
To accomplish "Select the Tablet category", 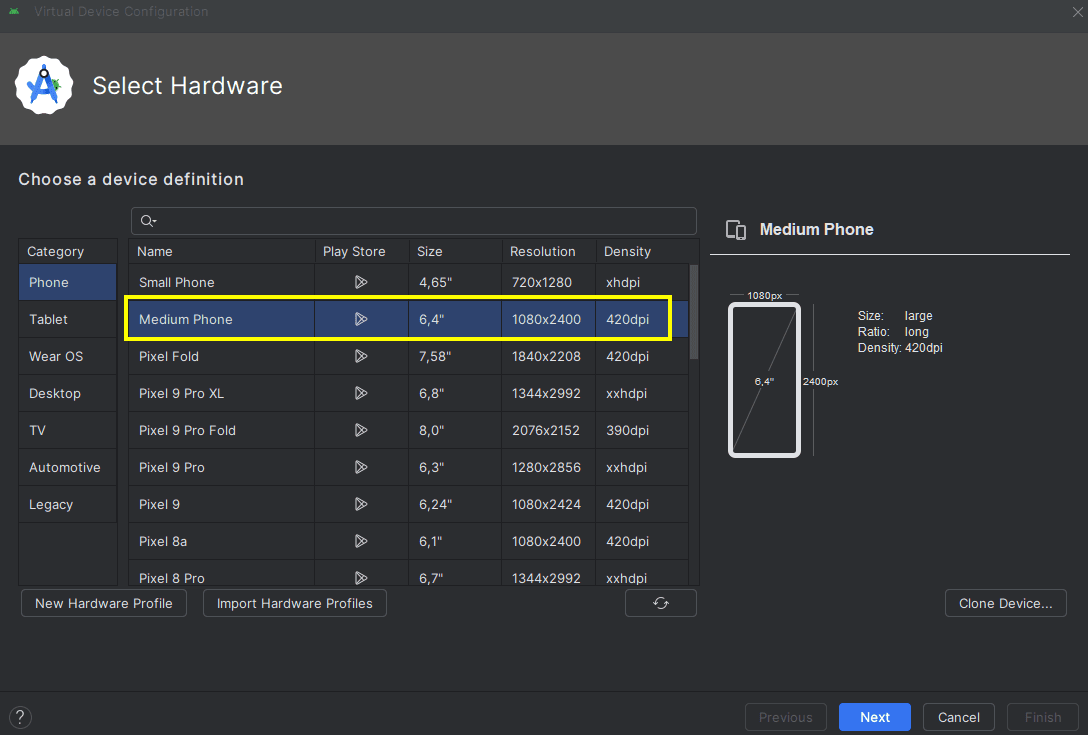I will coord(48,319).
